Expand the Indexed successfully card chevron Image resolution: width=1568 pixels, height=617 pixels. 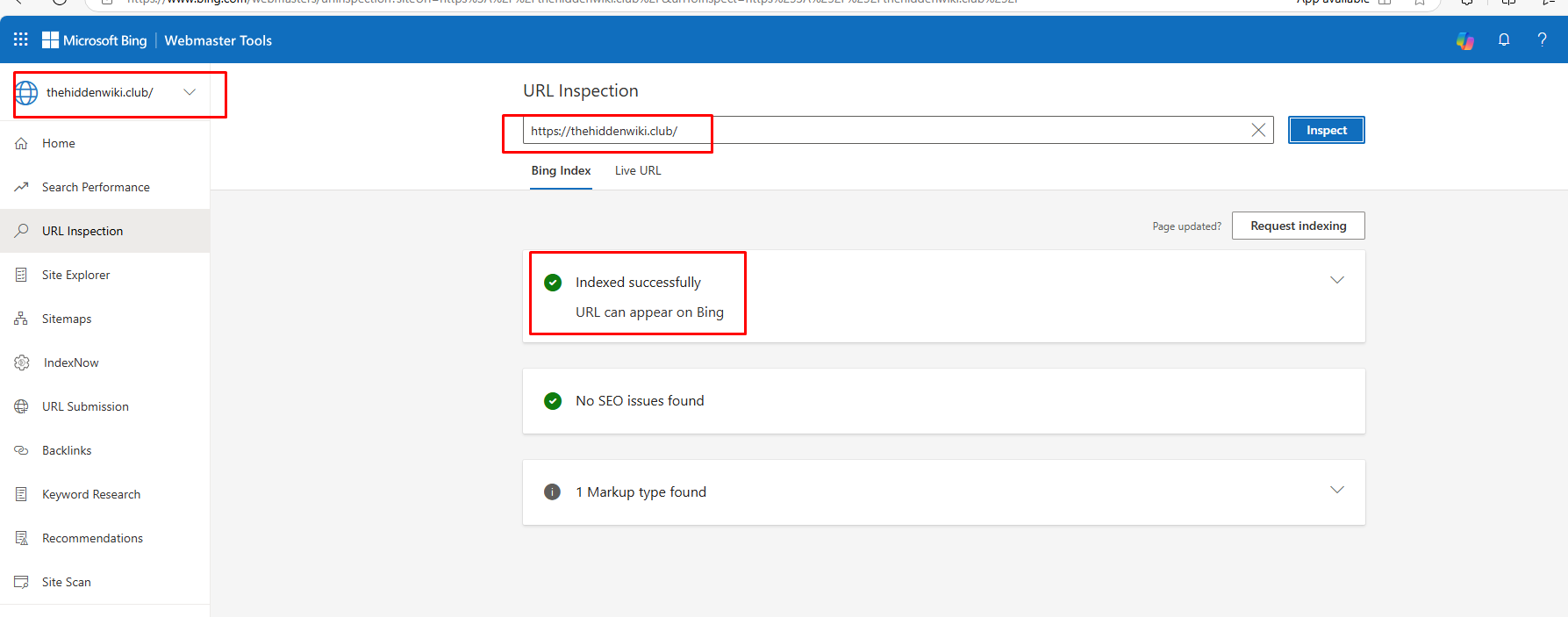tap(1337, 280)
